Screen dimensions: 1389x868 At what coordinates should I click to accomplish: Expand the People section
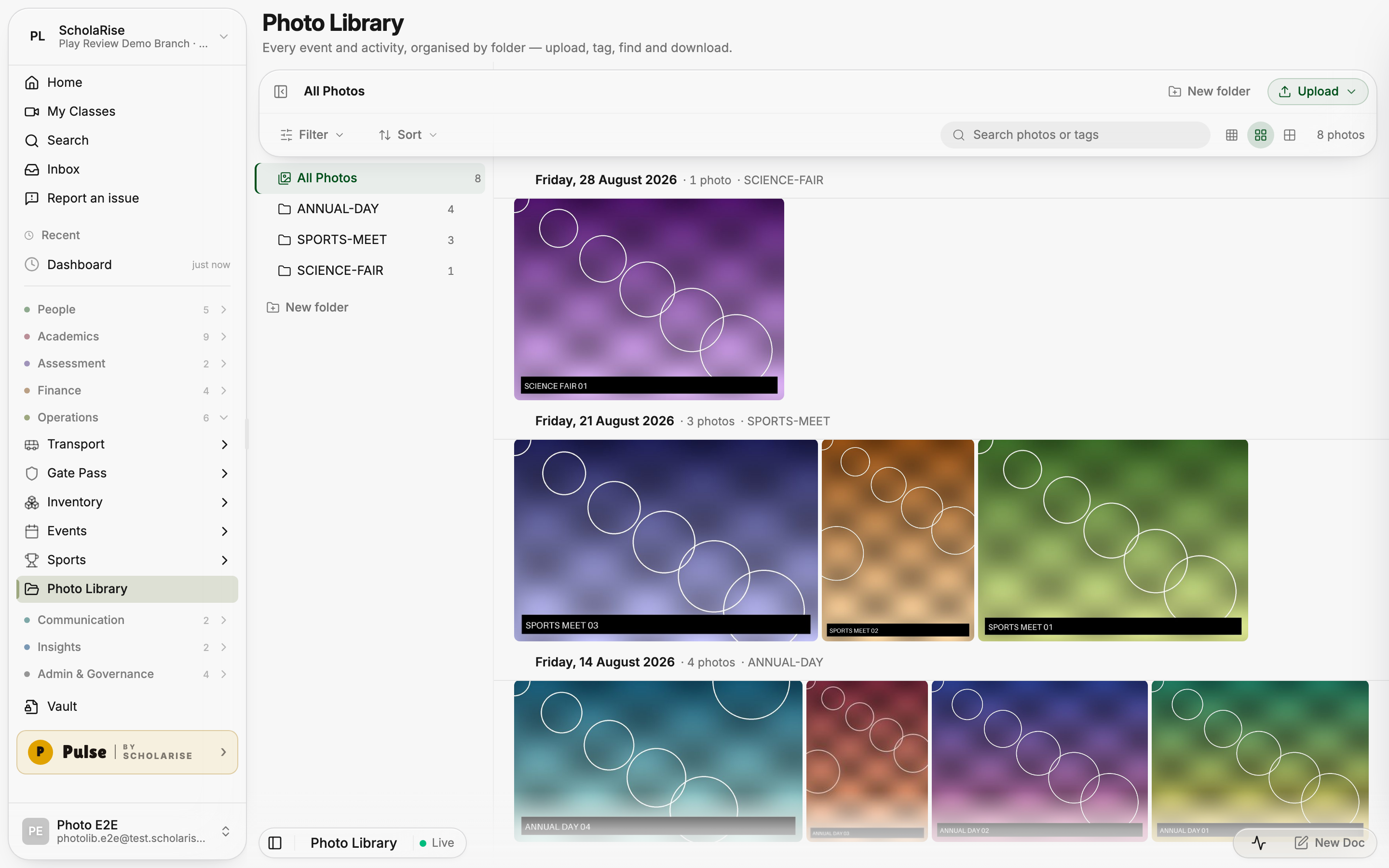(x=127, y=310)
